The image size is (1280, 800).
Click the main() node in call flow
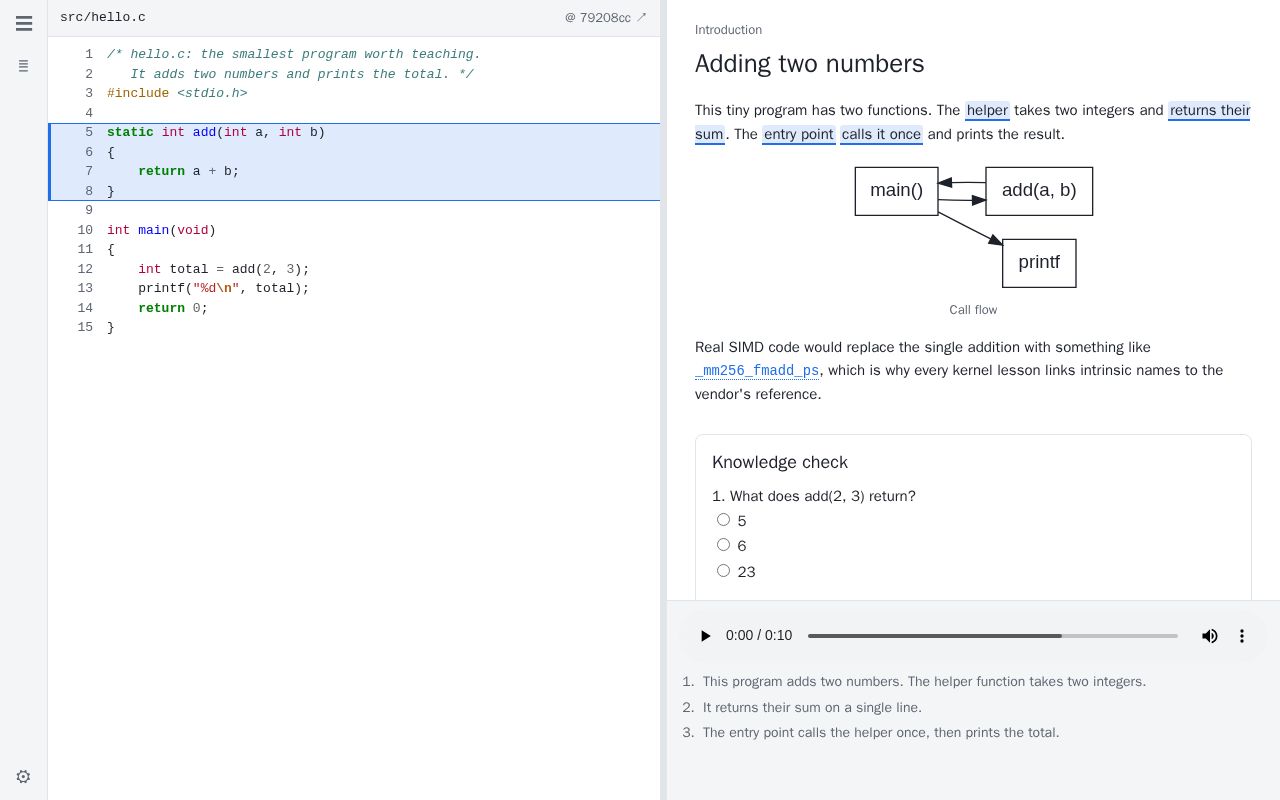[896, 191]
